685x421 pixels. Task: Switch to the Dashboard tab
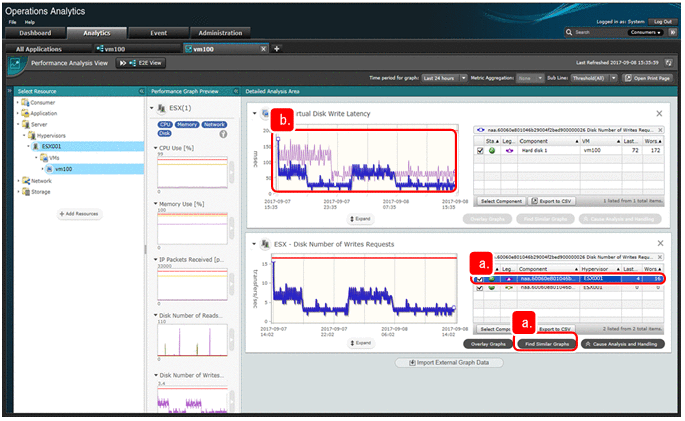36,33
